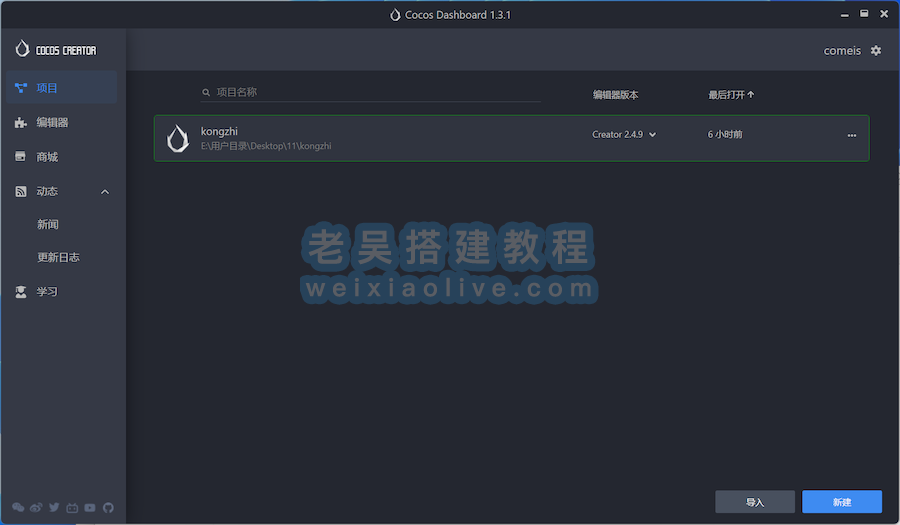
Task: Sort projects by 最后打开 column
Action: click(731, 95)
